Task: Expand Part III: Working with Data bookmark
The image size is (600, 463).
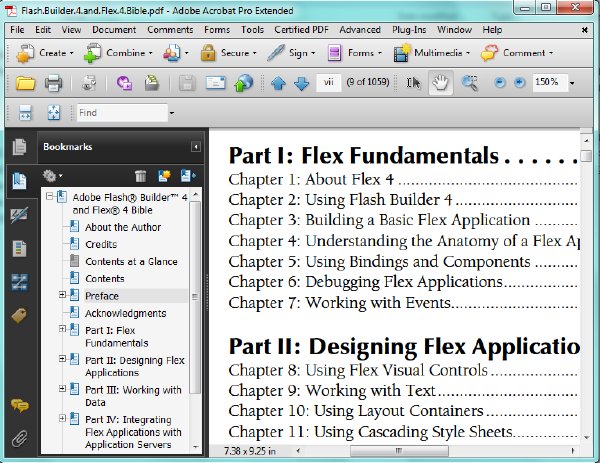Action: click(x=62, y=388)
